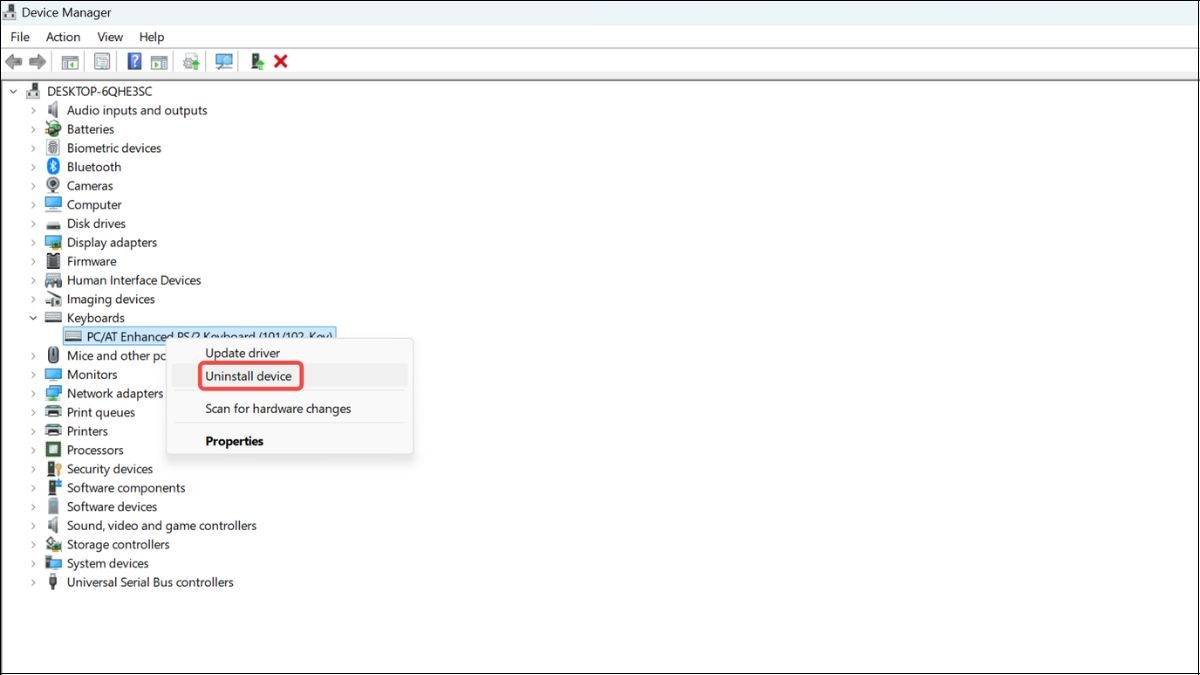Click the Back arrow toolbar icon
The width and height of the screenshot is (1200, 675).
(14, 62)
